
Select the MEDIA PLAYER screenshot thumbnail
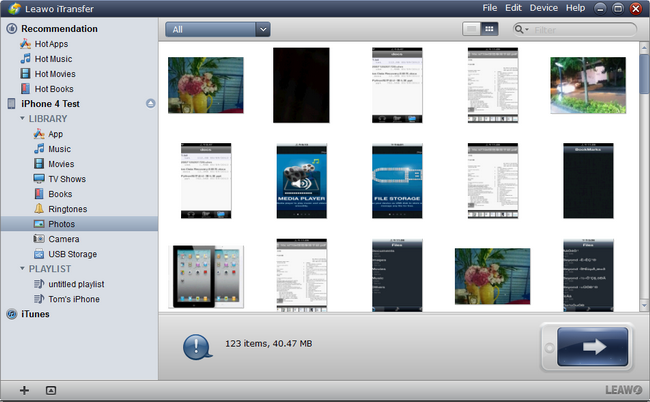click(x=301, y=181)
